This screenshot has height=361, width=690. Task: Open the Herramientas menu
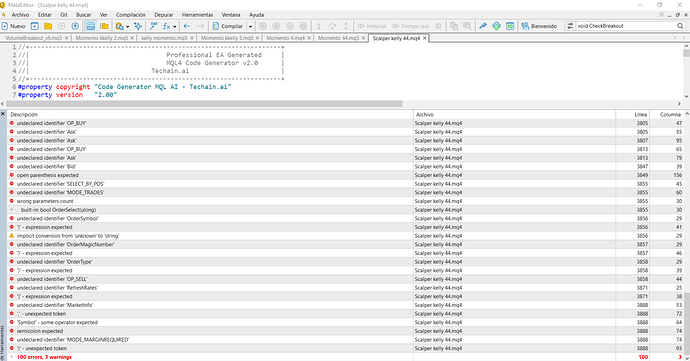(198, 15)
